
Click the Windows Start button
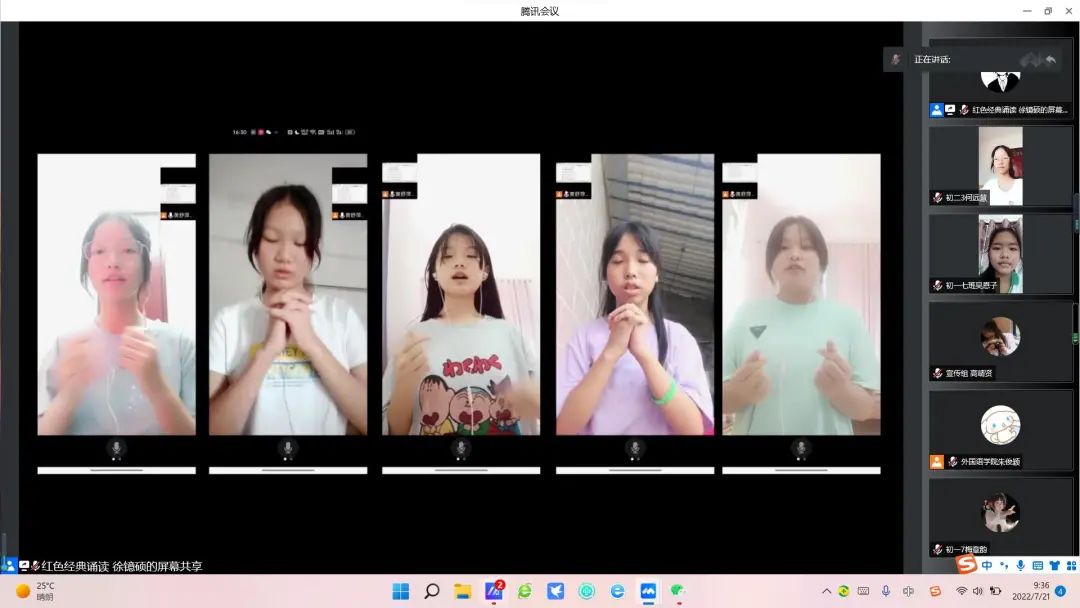pyautogui.click(x=400, y=591)
